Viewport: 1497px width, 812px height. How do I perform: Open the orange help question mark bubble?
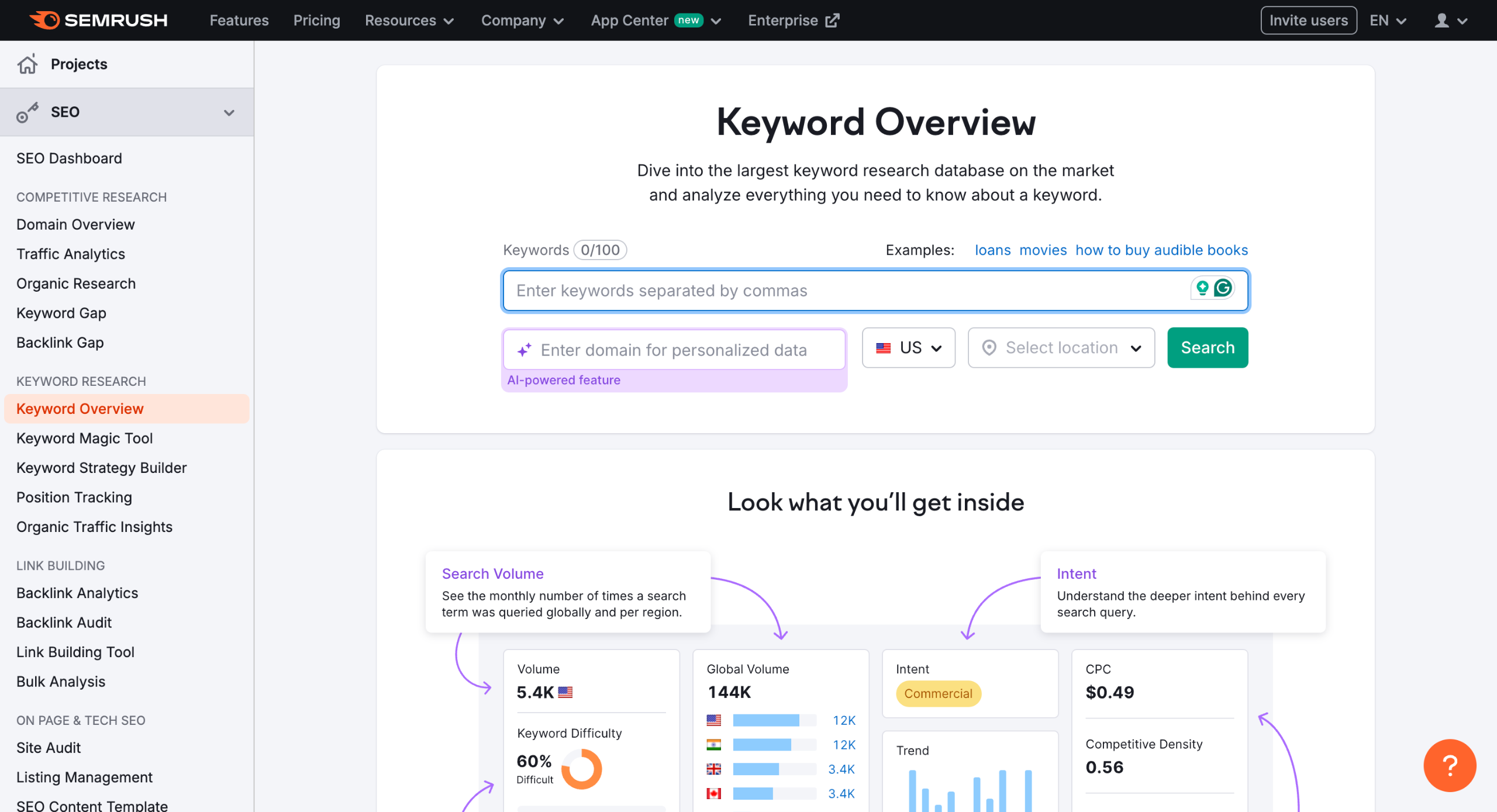pos(1449,765)
